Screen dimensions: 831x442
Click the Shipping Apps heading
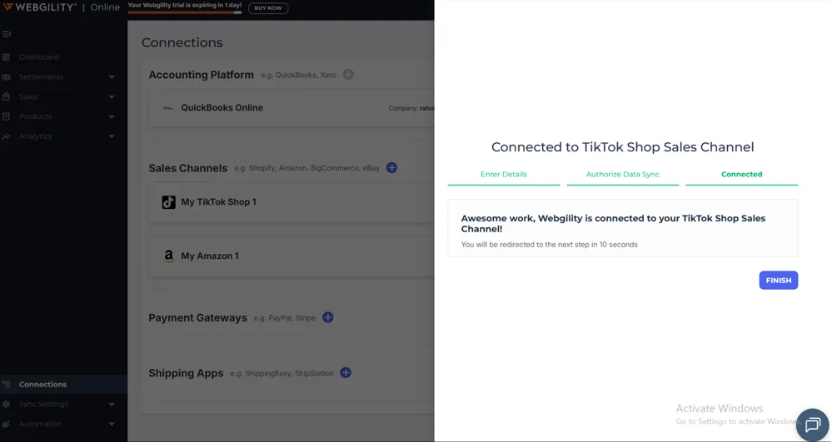(186, 373)
